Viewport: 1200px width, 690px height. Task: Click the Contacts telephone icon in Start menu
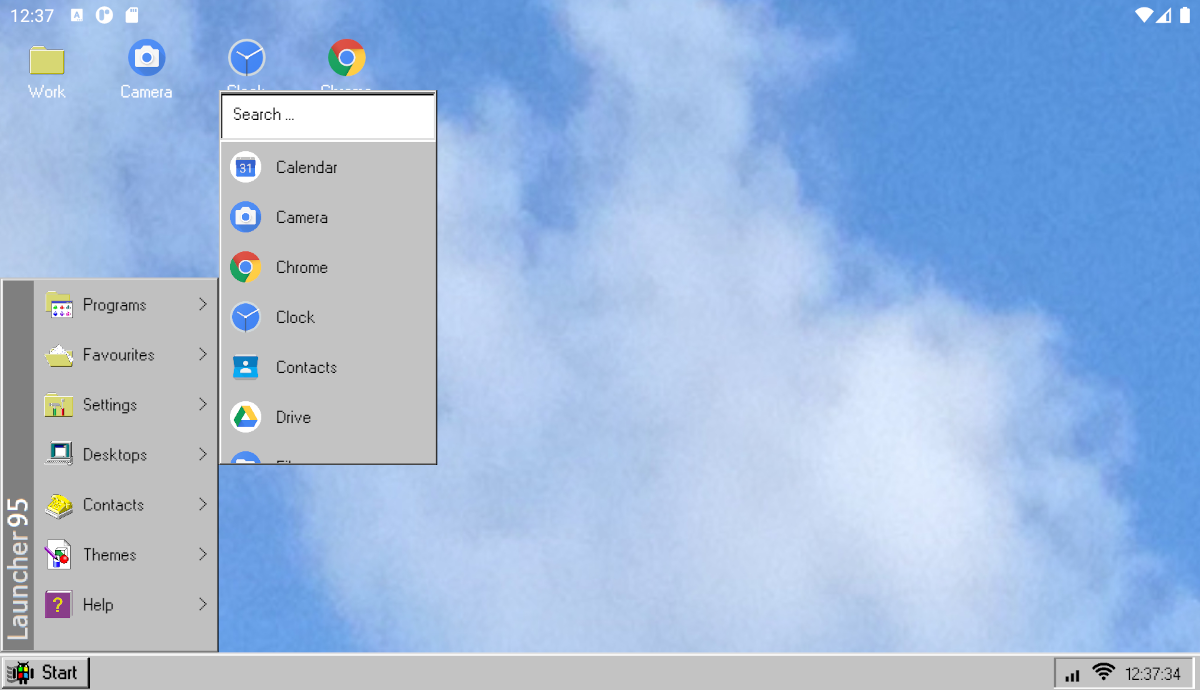coord(59,505)
